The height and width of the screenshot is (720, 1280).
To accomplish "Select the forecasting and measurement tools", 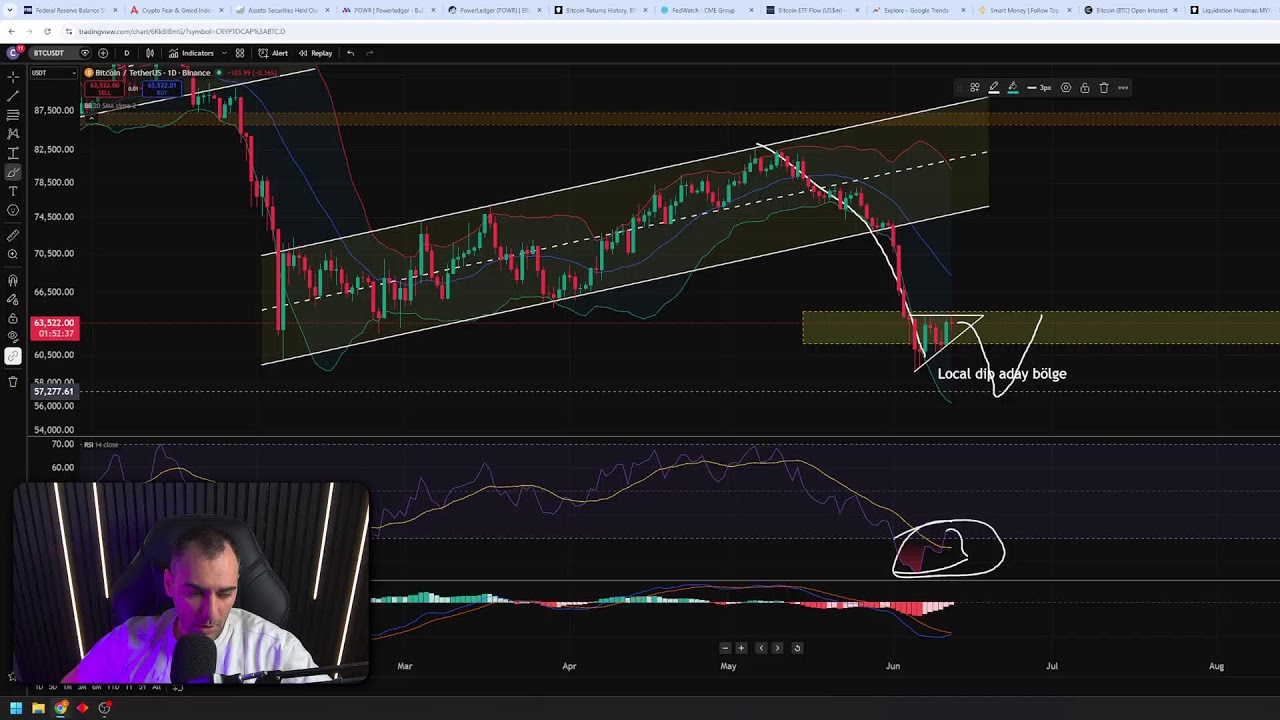I will coord(13,153).
